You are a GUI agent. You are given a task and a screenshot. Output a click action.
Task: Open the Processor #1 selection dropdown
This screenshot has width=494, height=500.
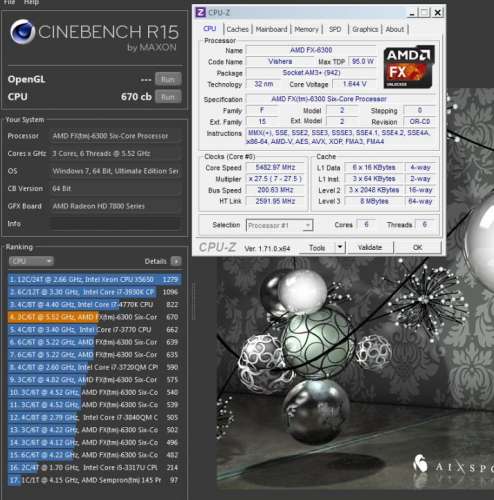[279, 225]
